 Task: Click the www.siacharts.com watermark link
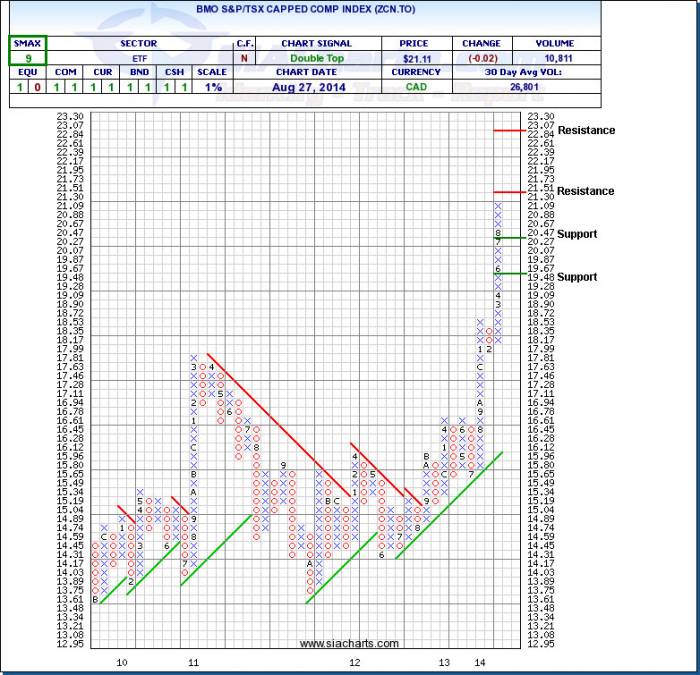[x=349, y=643]
